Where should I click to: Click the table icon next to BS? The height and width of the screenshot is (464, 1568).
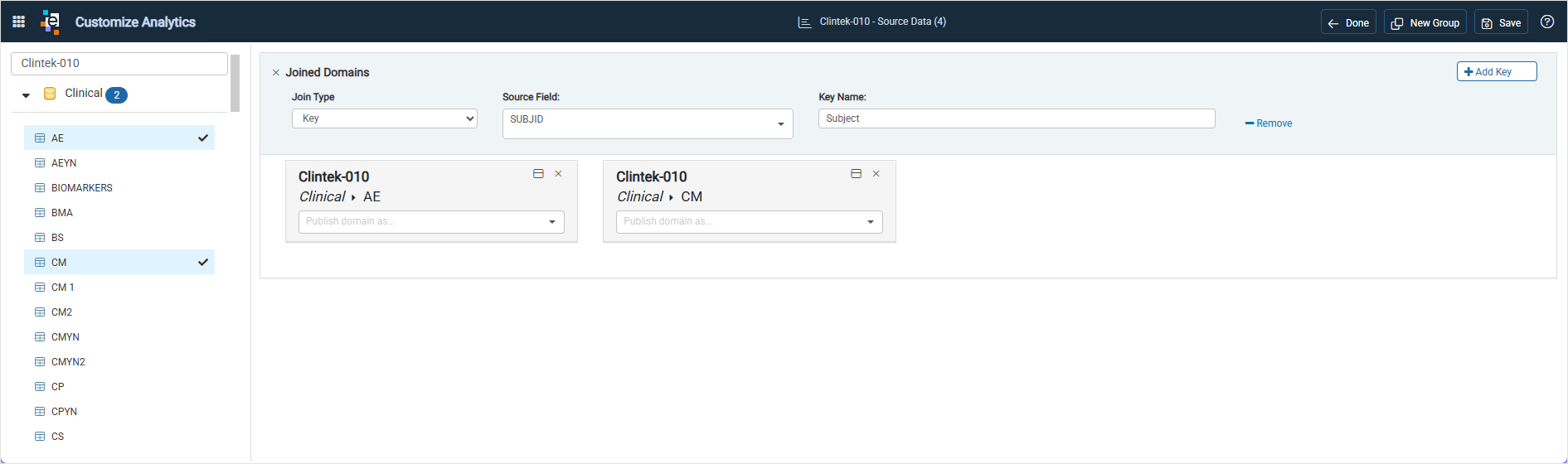coord(40,238)
